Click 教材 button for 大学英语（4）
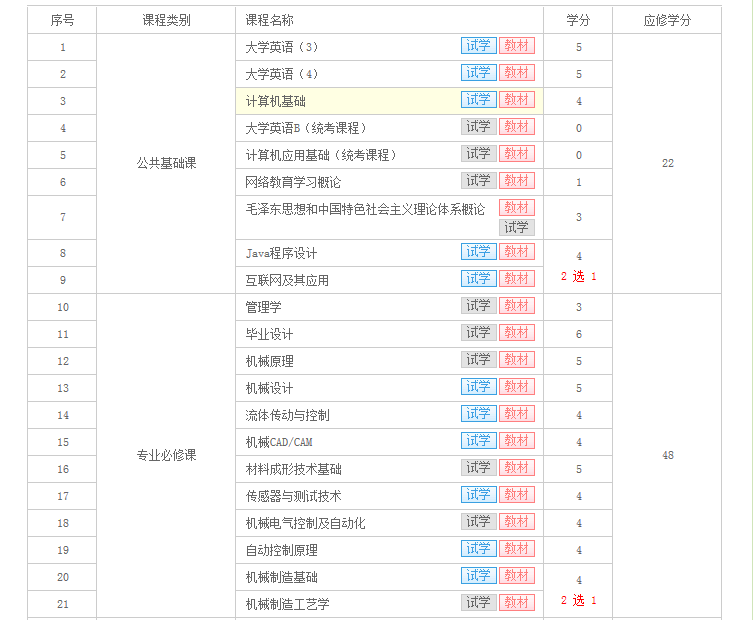Screen dimensions: 753x620 click(x=517, y=73)
